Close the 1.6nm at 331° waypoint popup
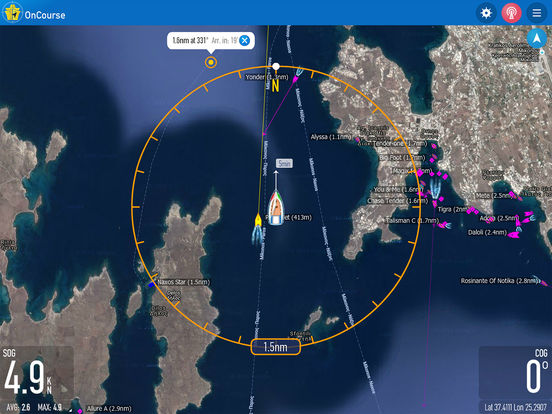552x414 pixels. tap(244, 40)
